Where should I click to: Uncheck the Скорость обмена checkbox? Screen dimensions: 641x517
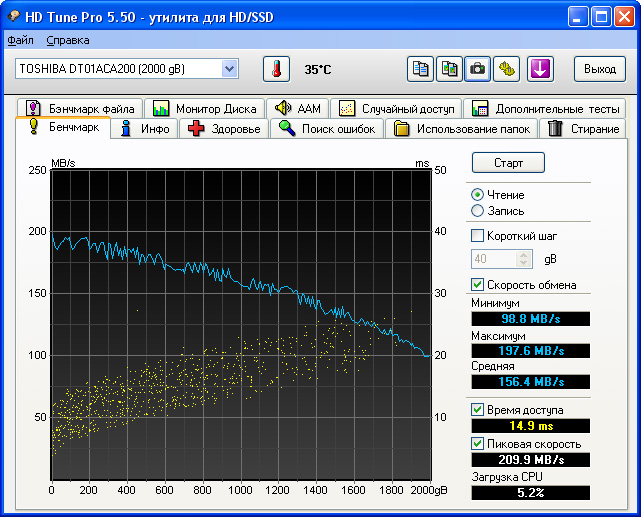click(478, 285)
